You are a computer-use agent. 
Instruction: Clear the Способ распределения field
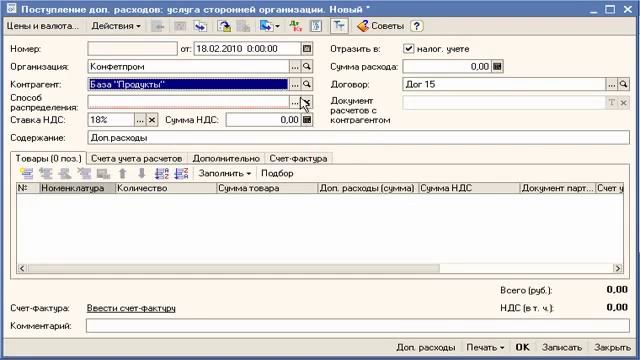point(307,102)
